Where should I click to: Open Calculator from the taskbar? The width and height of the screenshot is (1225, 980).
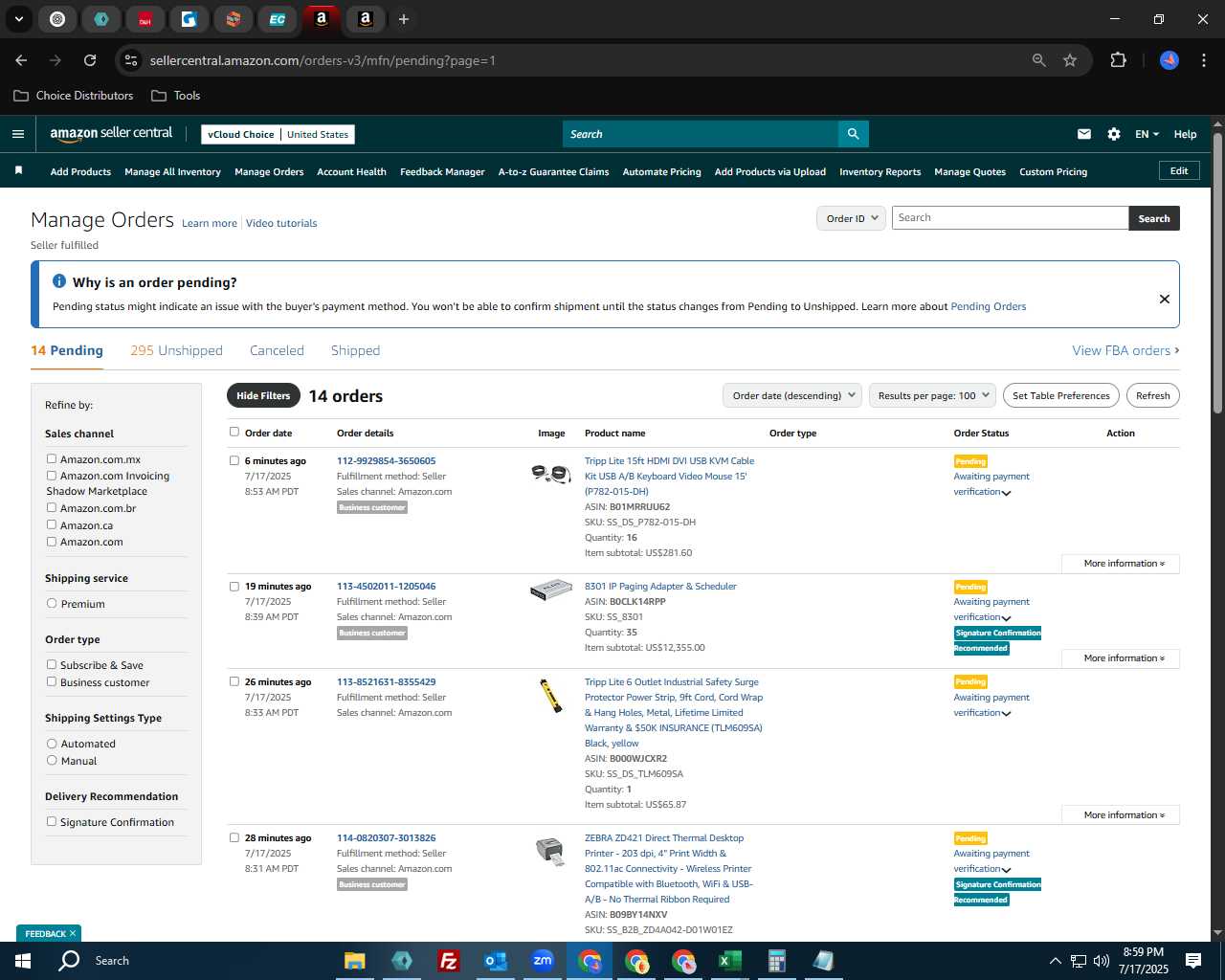point(776,961)
